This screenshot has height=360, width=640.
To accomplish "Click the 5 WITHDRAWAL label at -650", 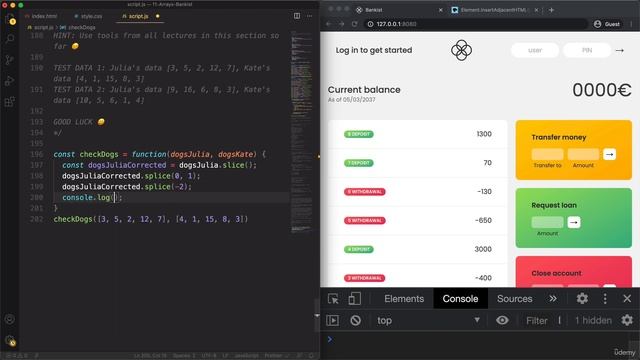I will [364, 220].
